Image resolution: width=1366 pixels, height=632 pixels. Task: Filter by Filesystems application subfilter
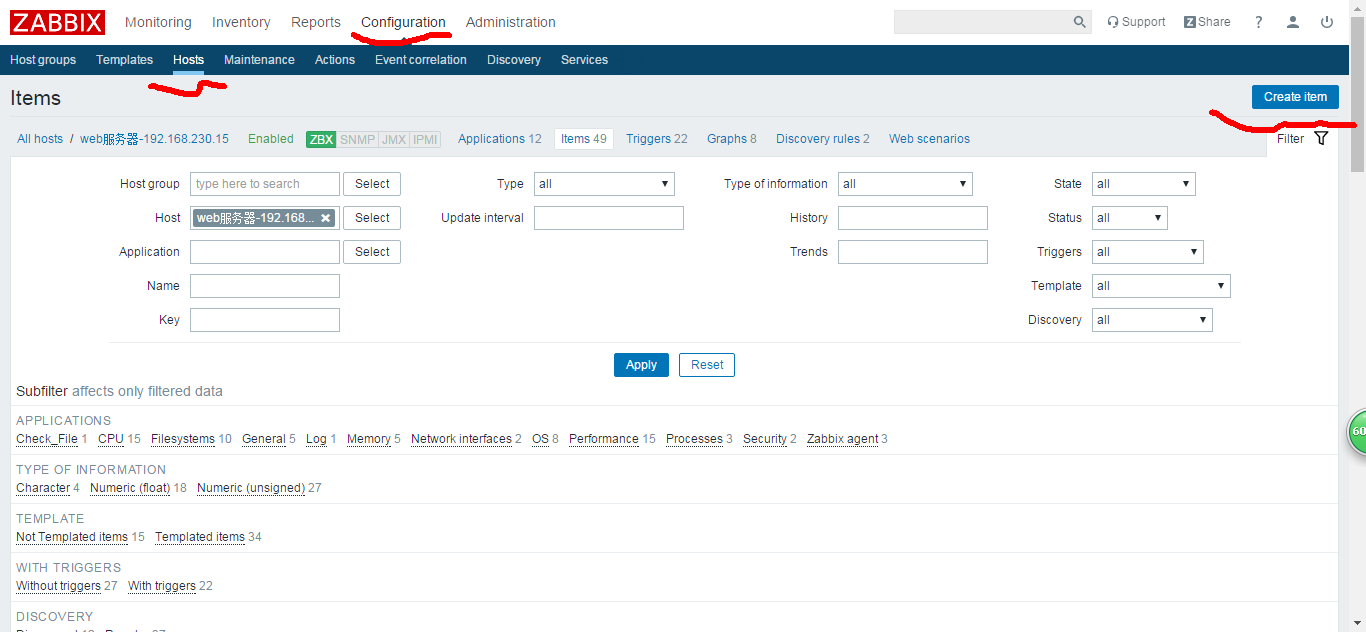tap(183, 439)
